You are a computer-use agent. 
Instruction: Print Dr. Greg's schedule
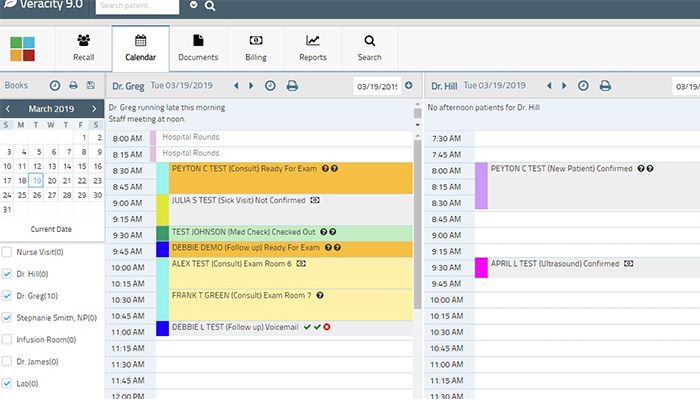[x=292, y=86]
